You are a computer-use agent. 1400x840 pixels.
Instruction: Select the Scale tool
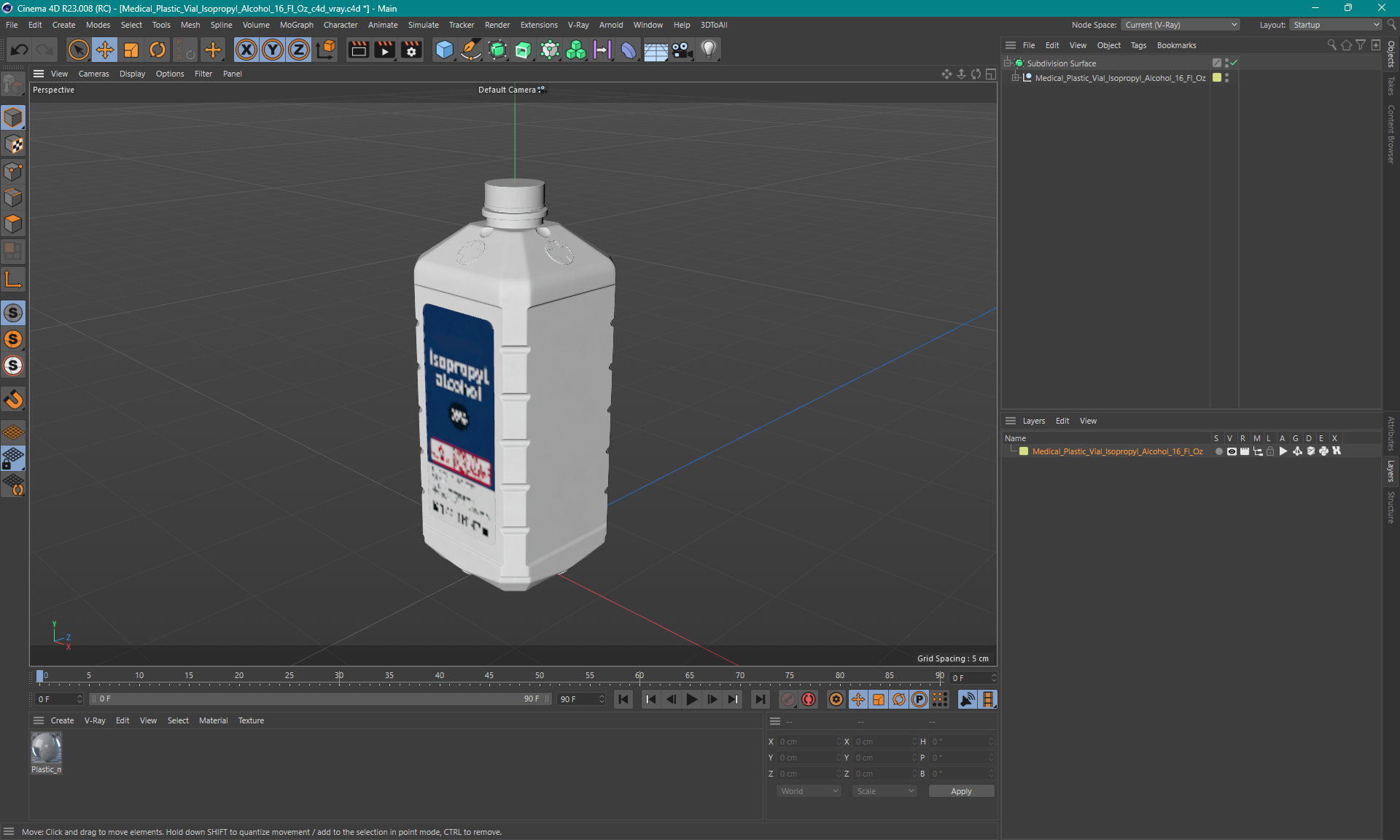coord(131,50)
